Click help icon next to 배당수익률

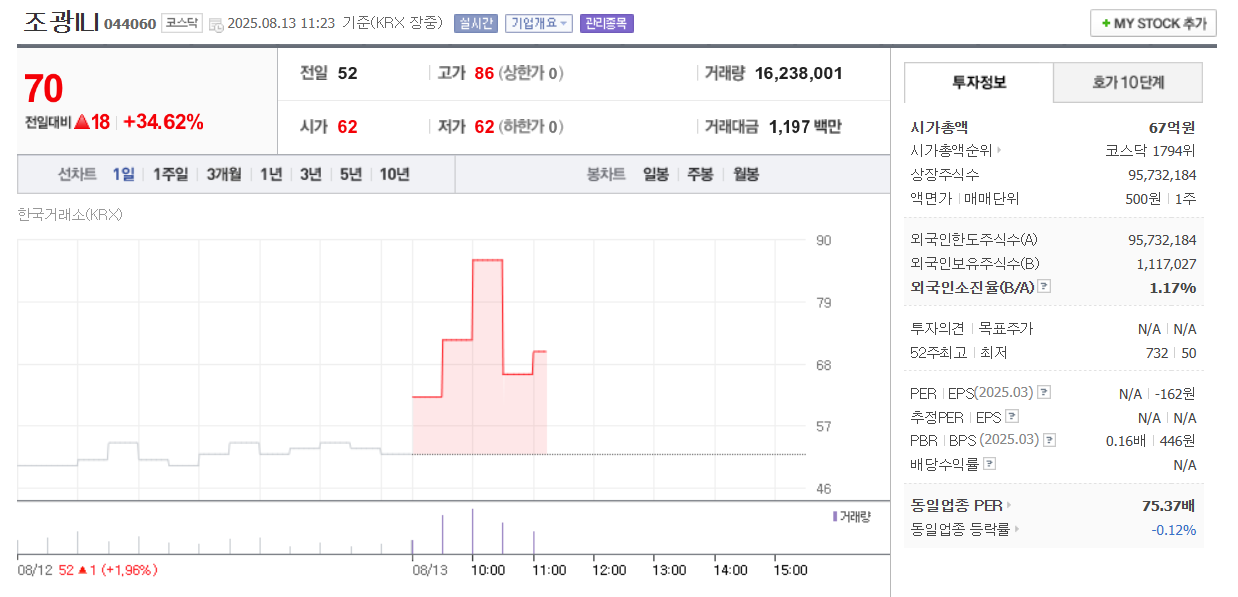click(989, 464)
